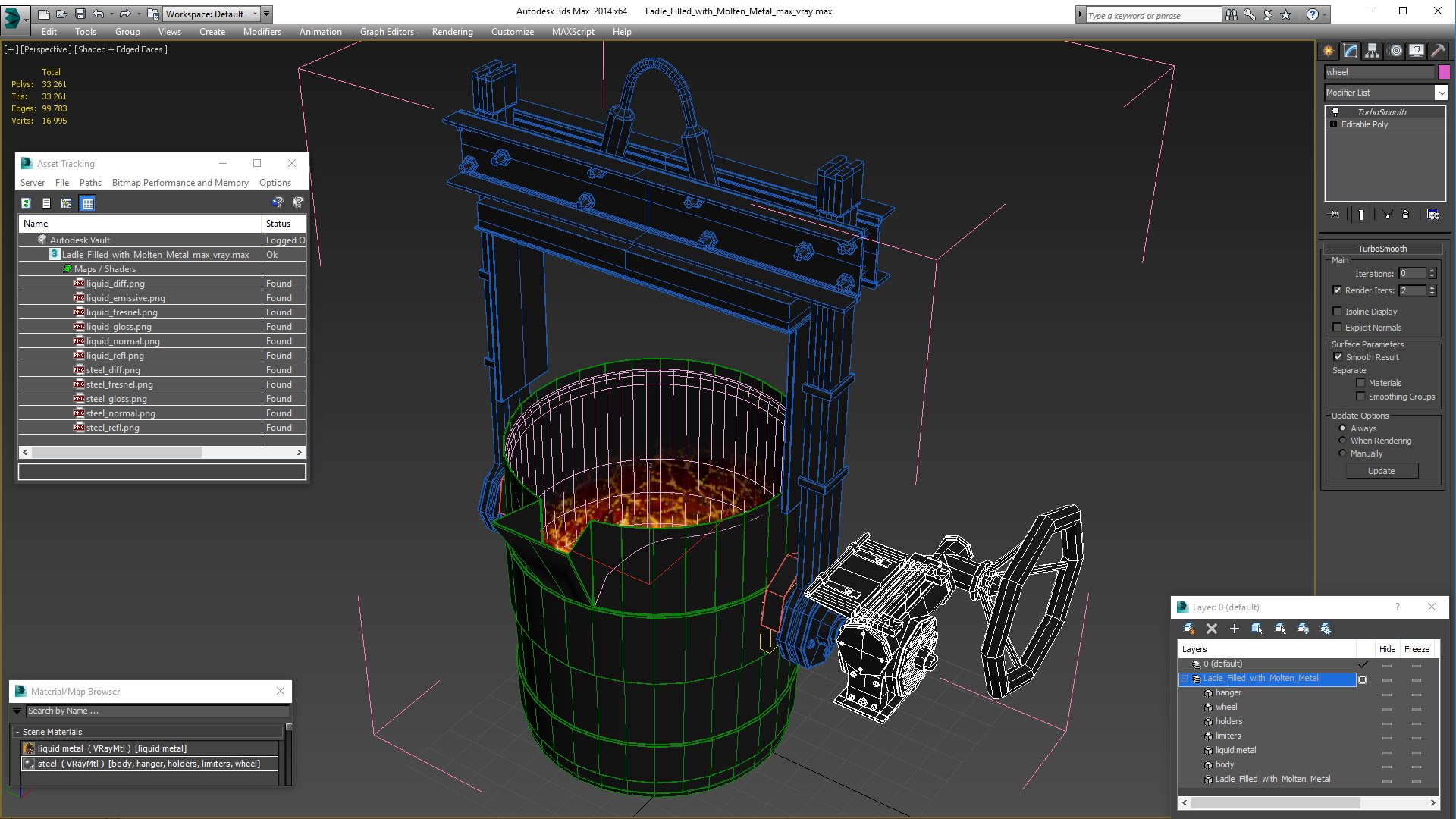The width and height of the screenshot is (1456, 819).
Task: Click Save File floppy icon
Action: point(80,14)
